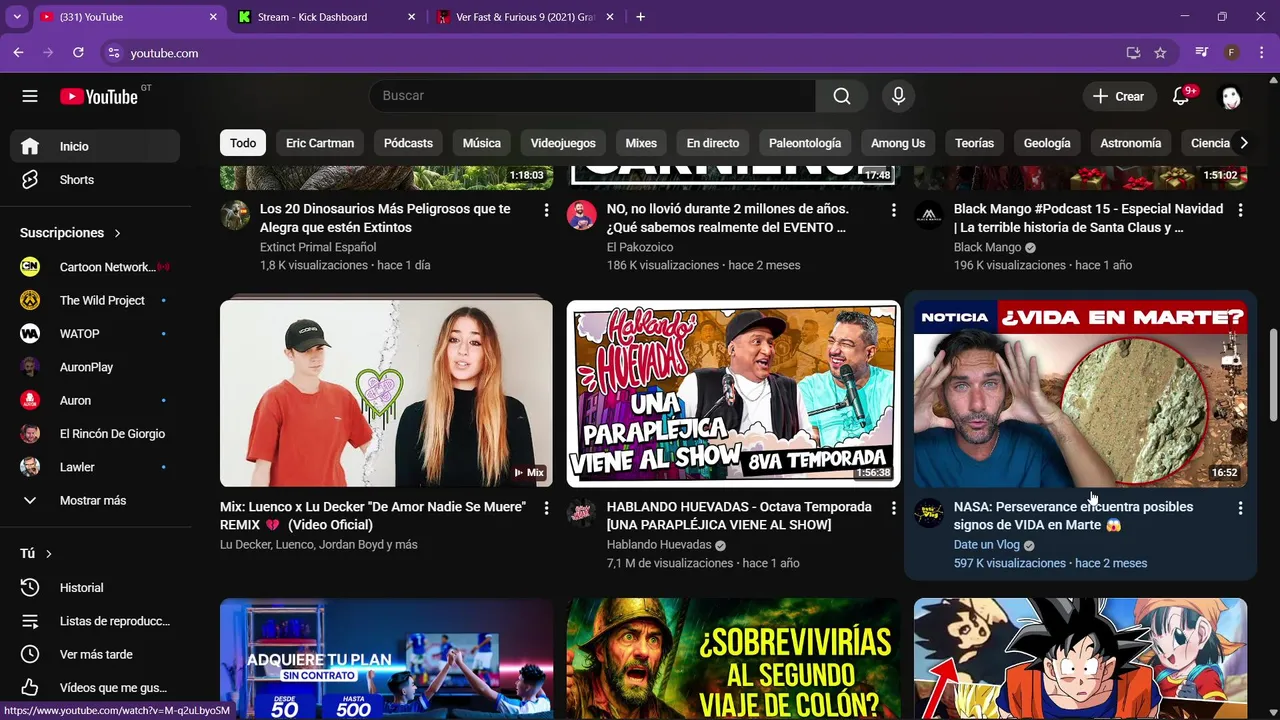Click the Hablando Huevadas channel avatar
This screenshot has height=720, width=1280.
(582, 513)
